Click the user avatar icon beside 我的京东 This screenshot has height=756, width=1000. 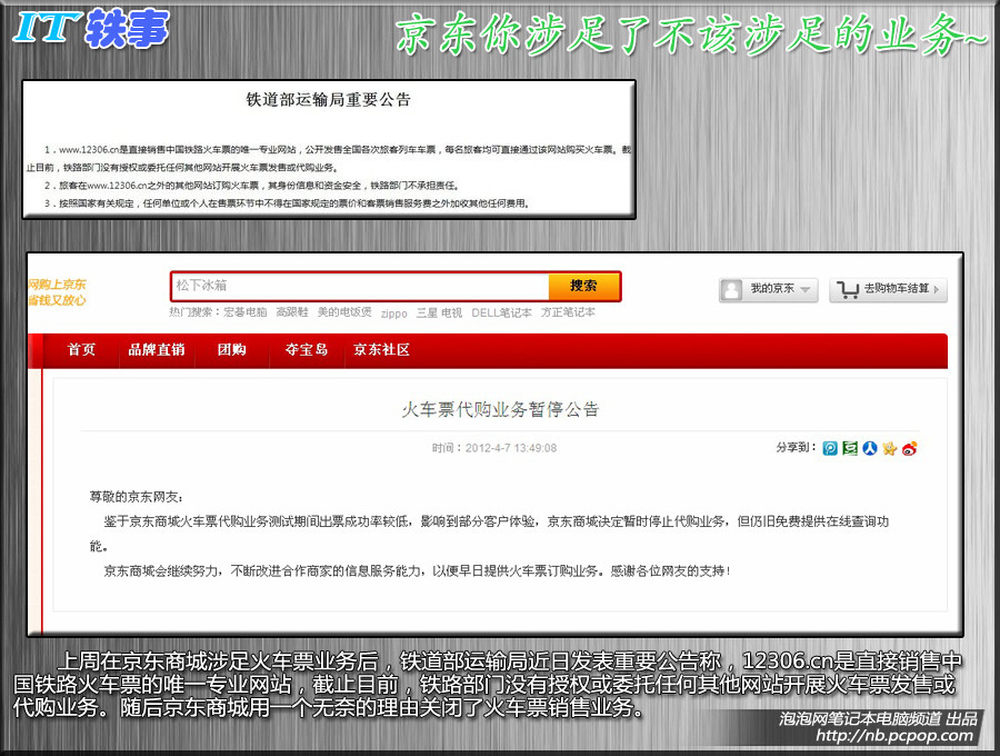click(x=732, y=290)
